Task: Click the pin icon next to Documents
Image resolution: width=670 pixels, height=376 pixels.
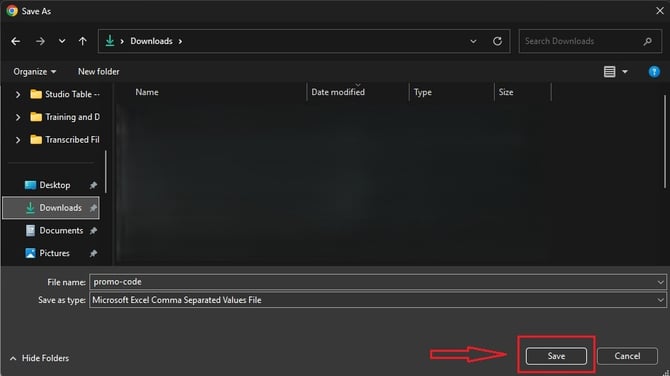Action: [93, 231]
